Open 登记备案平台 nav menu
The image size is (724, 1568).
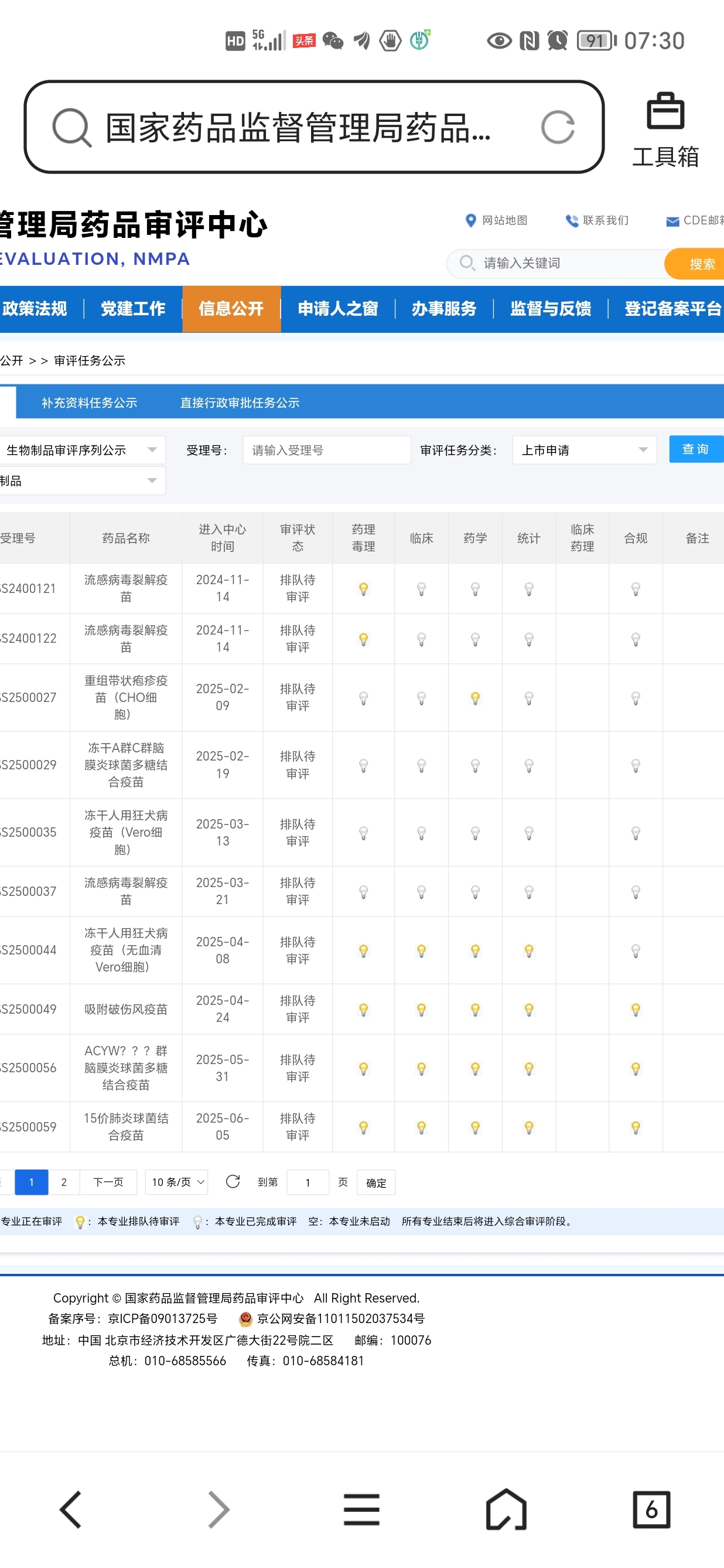point(672,309)
